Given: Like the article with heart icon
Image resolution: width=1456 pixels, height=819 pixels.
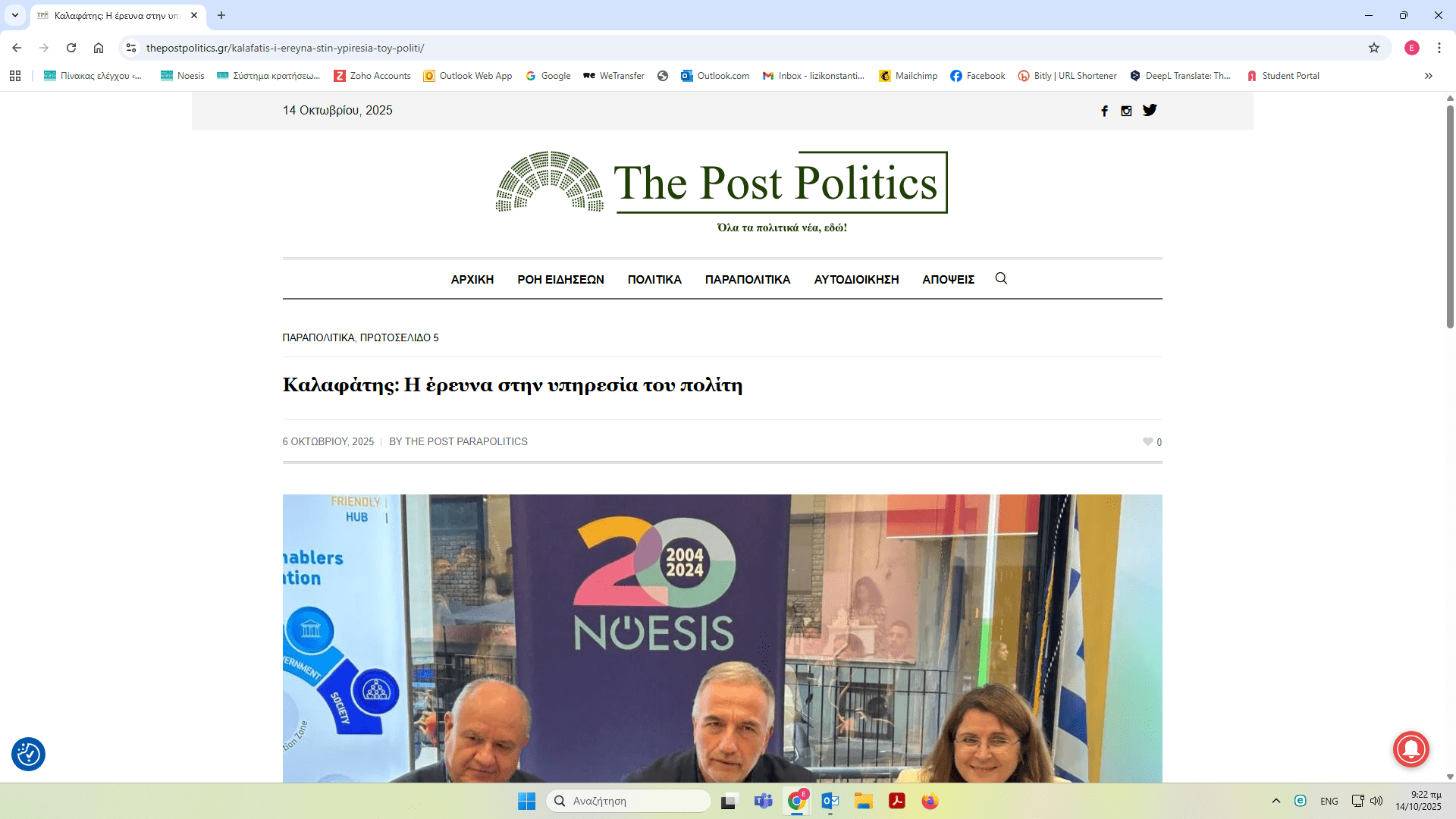Looking at the screenshot, I should [1147, 442].
